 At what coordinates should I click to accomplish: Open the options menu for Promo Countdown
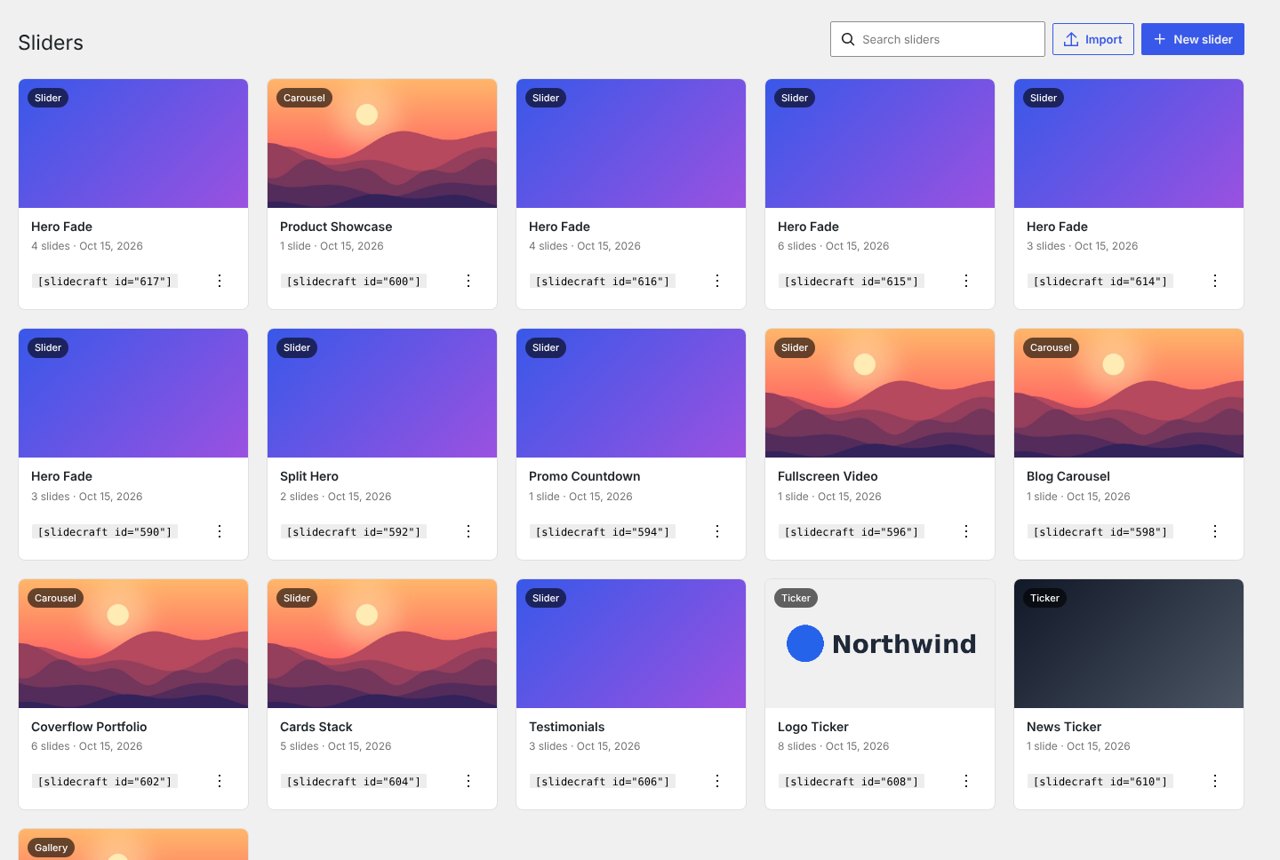[717, 531]
